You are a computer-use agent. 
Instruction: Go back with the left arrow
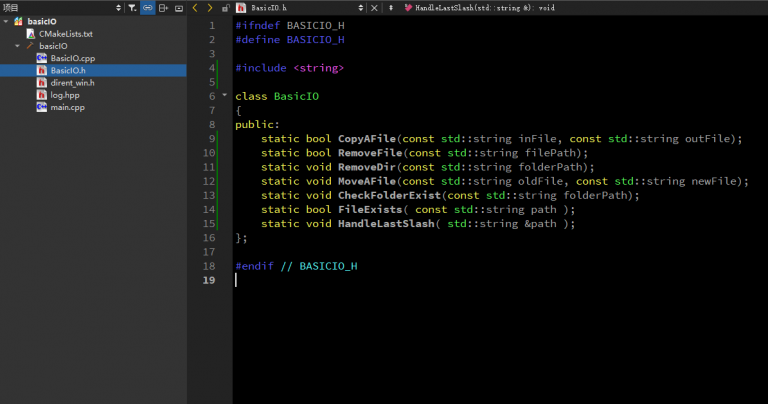tap(195, 7)
